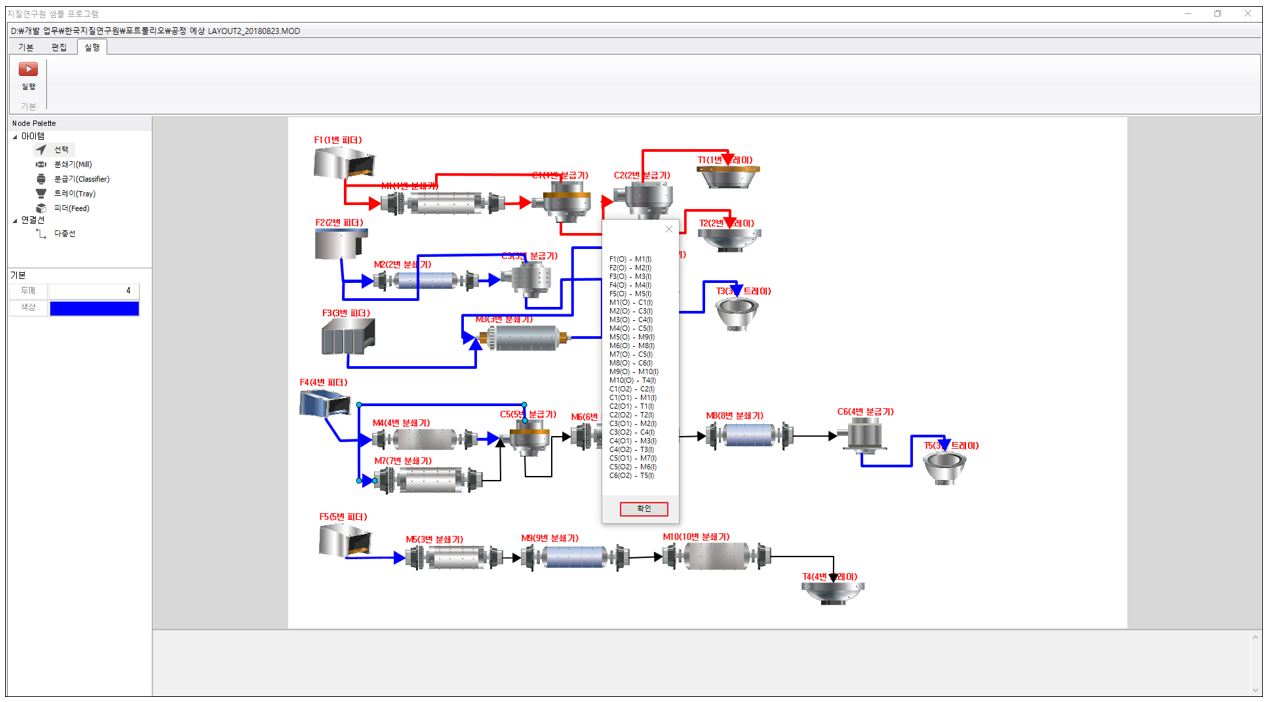Viewport: 1268px width, 702px height.
Task: Pick the 다중선 polyline connector tool
Action: (x=55, y=233)
